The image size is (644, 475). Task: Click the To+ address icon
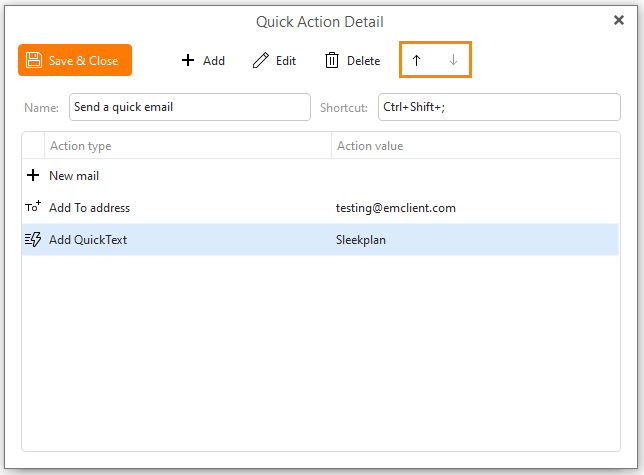pyautogui.click(x=33, y=207)
